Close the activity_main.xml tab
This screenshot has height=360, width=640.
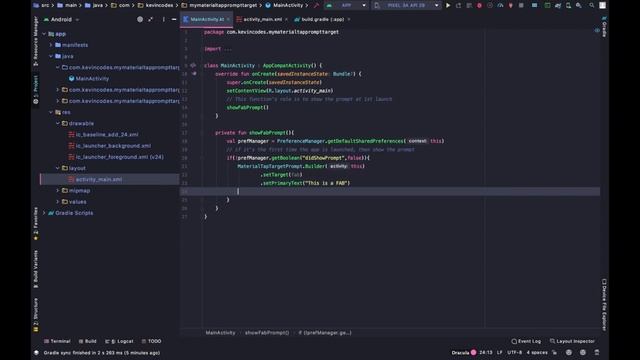pyautogui.click(x=286, y=19)
